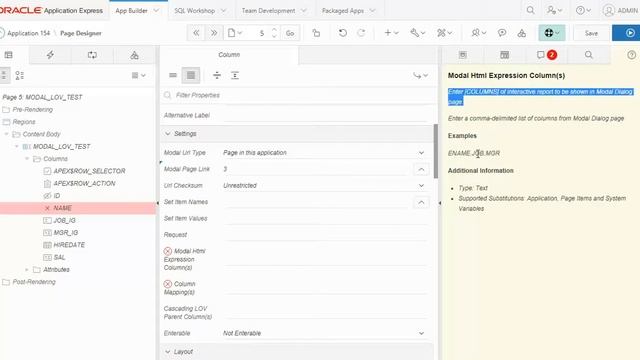Viewport: 640px width, 360px height.
Task: Open the Enterable dropdown
Action: tap(324, 333)
